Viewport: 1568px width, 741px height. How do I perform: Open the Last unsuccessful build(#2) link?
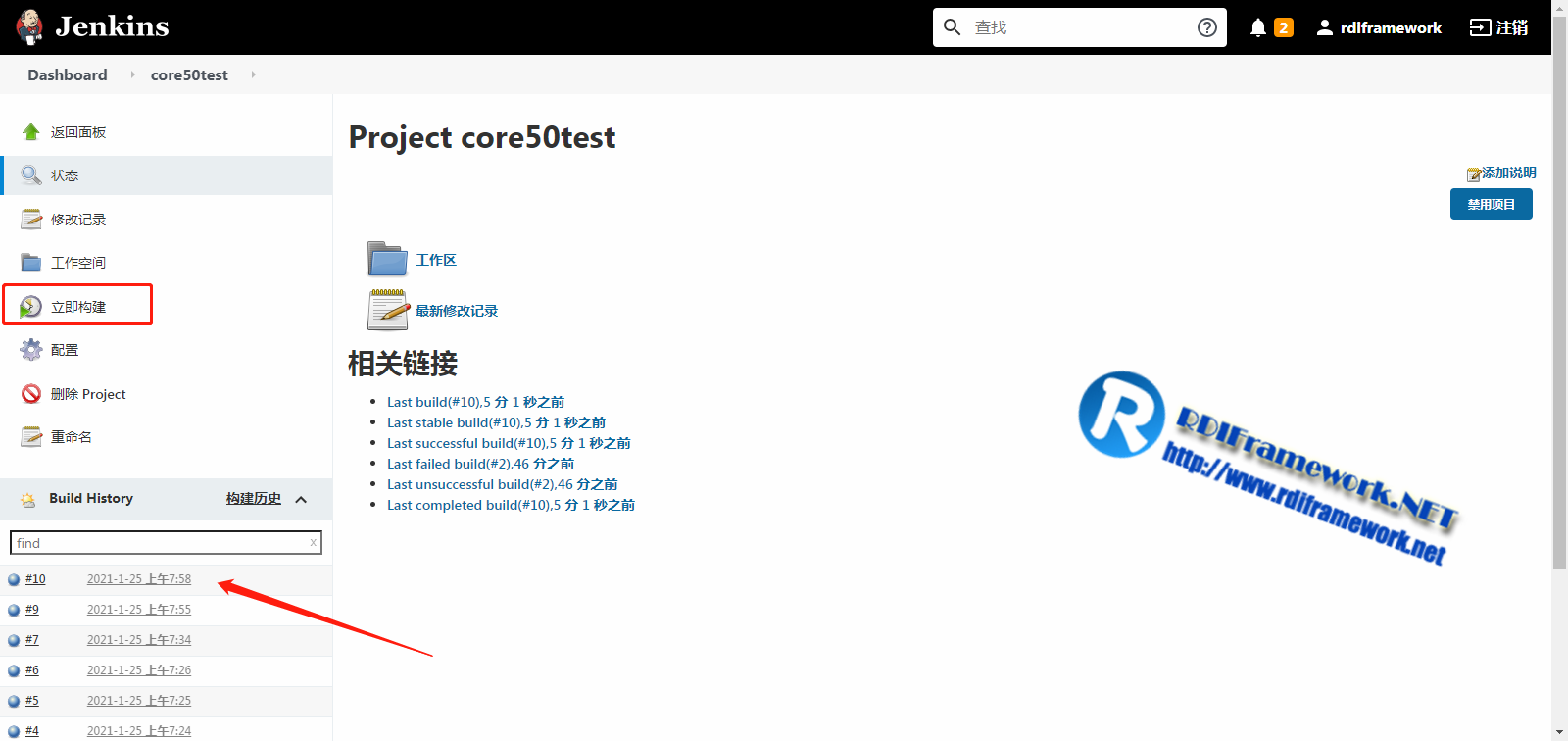(502, 484)
